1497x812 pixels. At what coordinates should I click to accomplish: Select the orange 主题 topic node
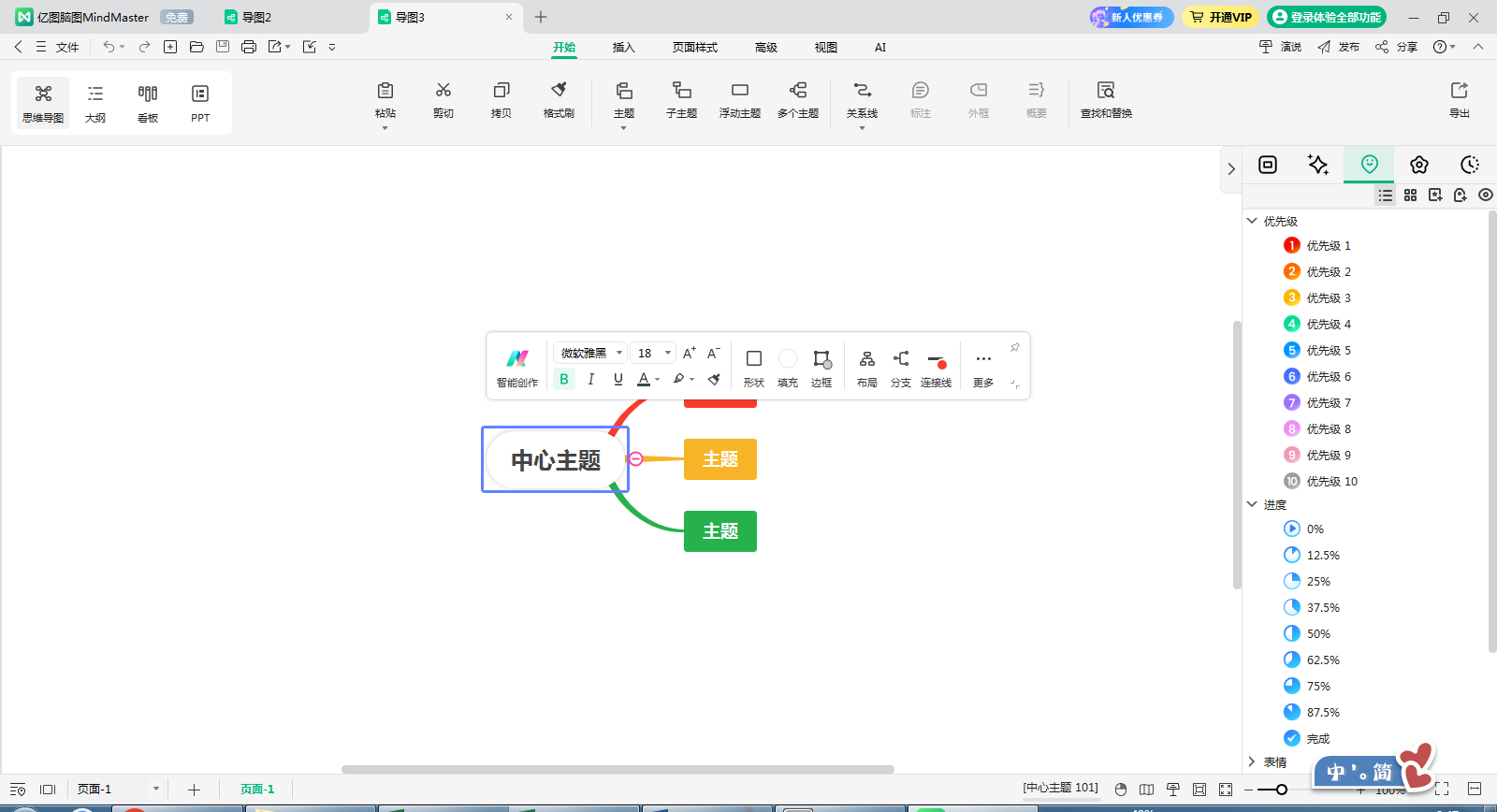[720, 459]
